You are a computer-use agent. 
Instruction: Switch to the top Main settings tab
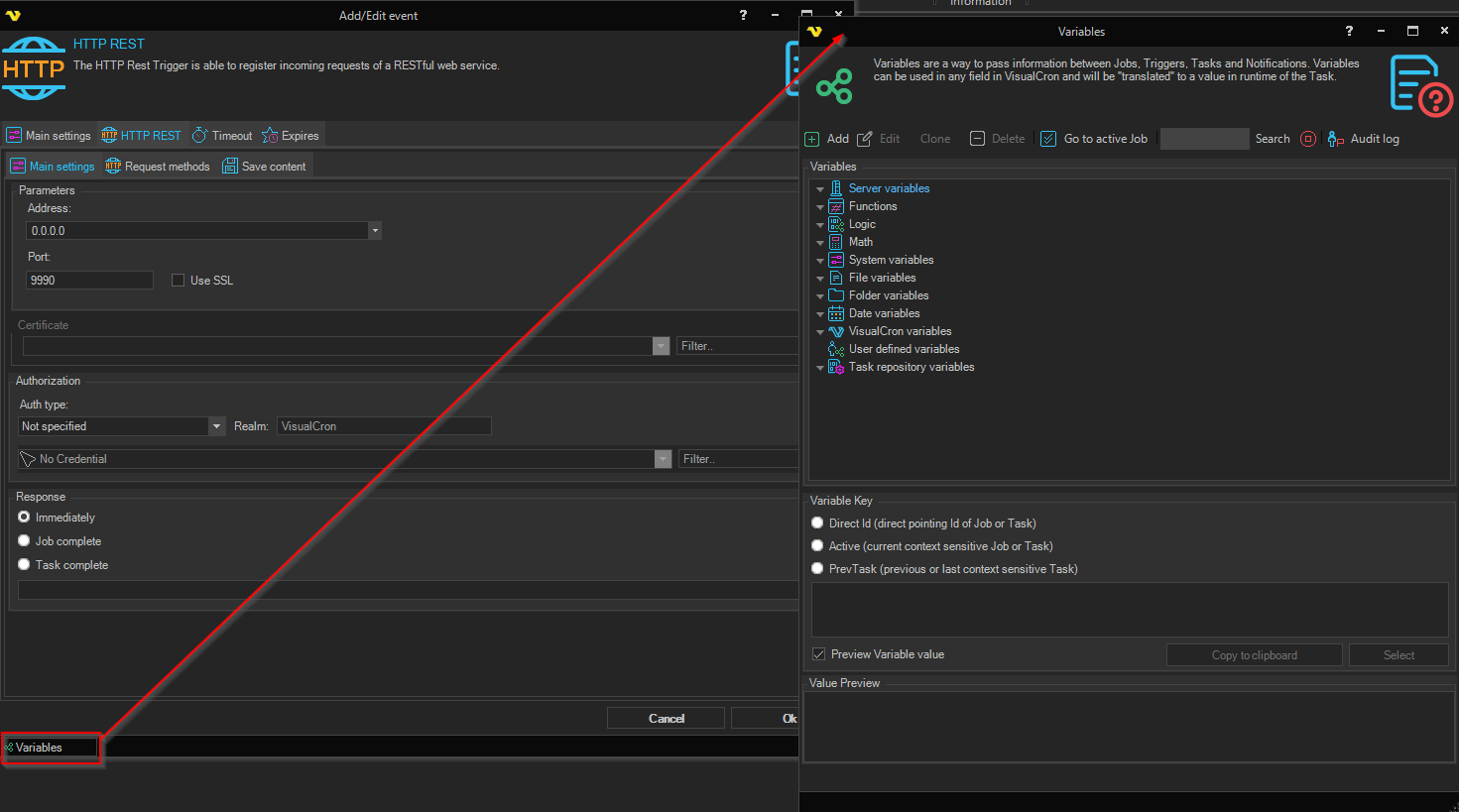49,136
